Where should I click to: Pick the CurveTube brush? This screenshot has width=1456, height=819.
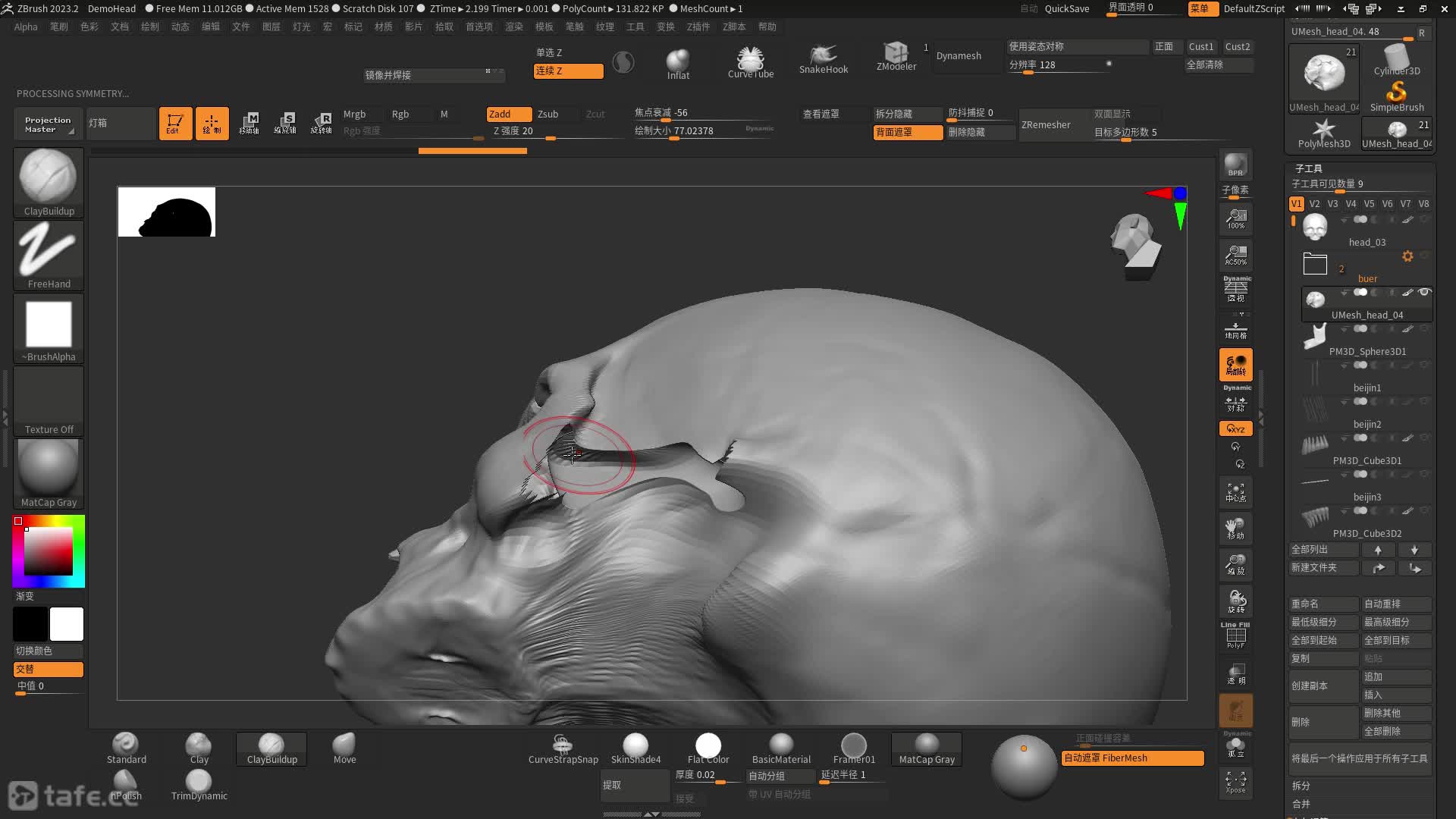(x=751, y=62)
